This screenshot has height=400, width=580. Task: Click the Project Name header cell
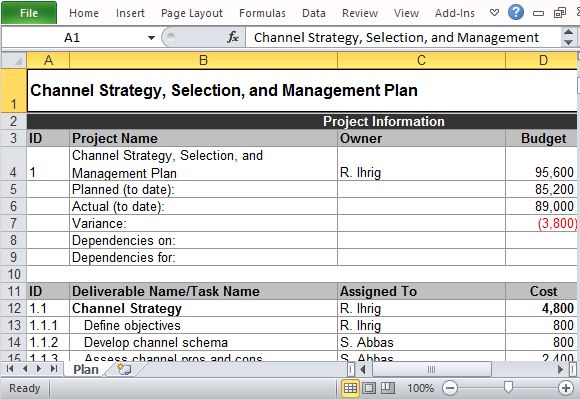pyautogui.click(x=203, y=138)
